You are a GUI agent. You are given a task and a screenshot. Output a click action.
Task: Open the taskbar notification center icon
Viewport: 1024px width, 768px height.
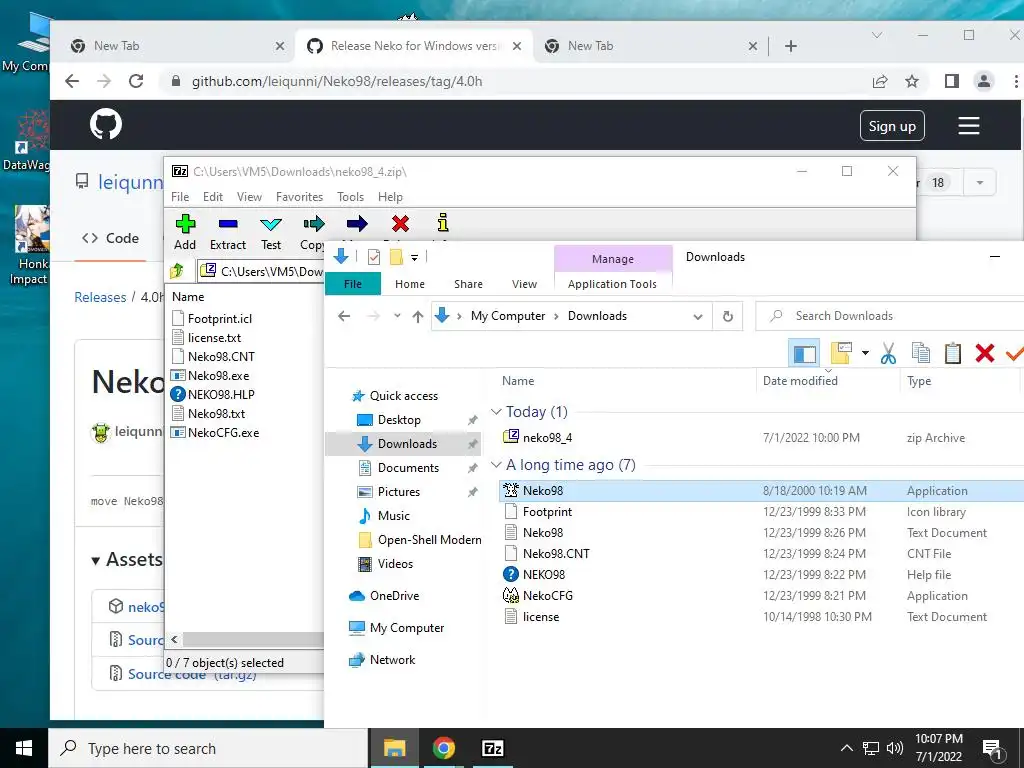[993, 749]
